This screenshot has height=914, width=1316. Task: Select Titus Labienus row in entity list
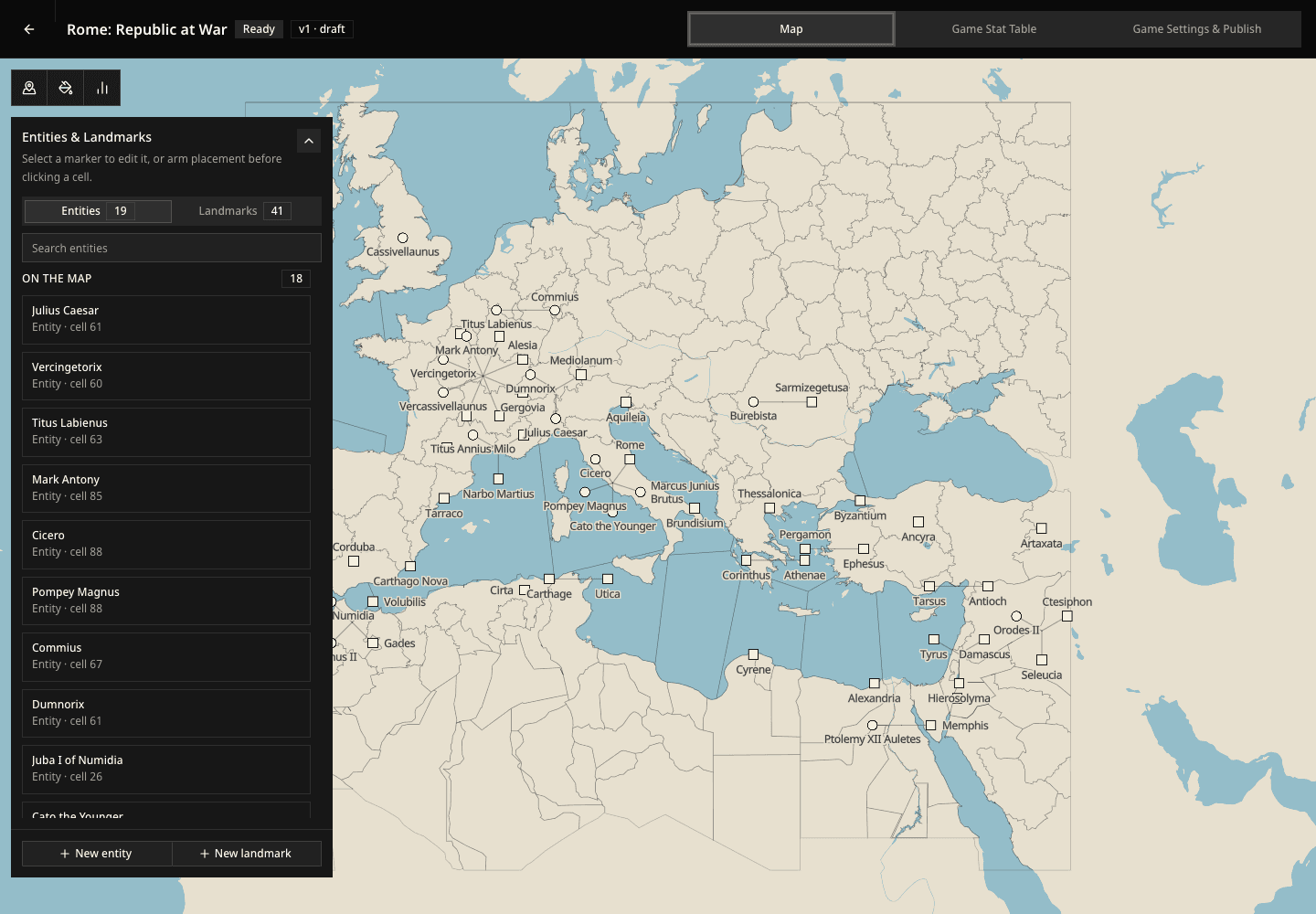click(166, 432)
